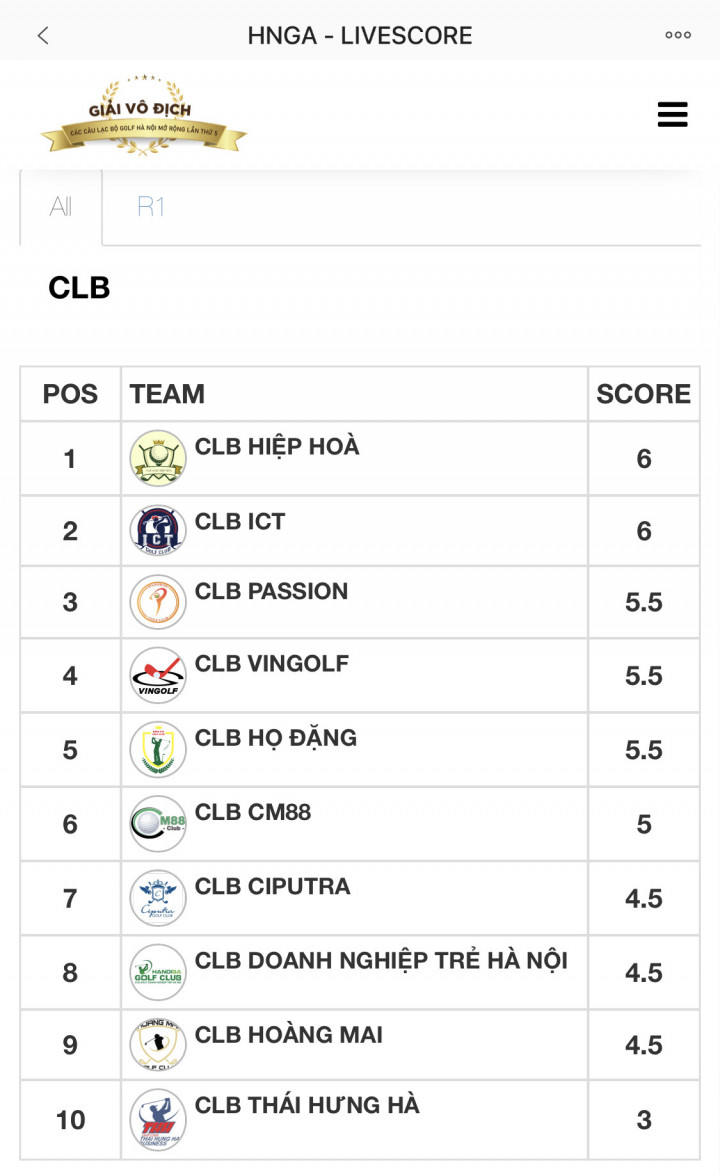The width and height of the screenshot is (720, 1174).
Task: Tap the HNGA - LIVESCORE page title
Action: 360,36
